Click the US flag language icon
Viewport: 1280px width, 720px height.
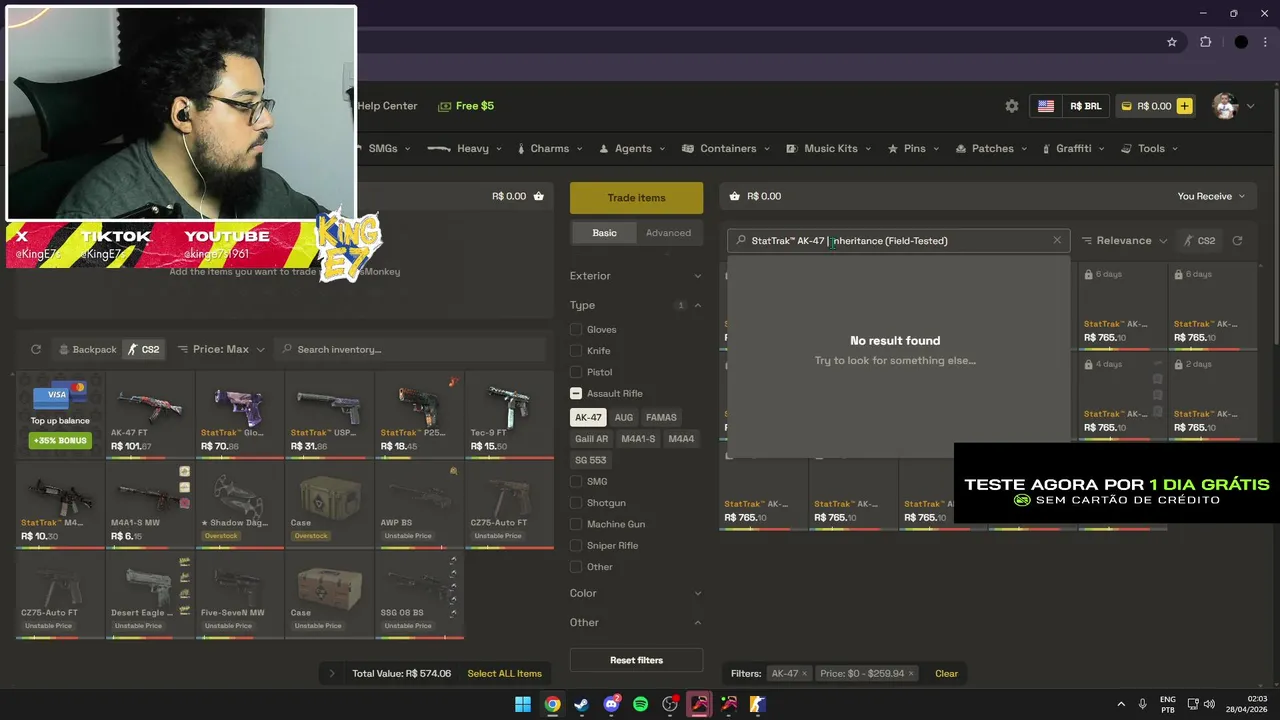tap(1046, 106)
